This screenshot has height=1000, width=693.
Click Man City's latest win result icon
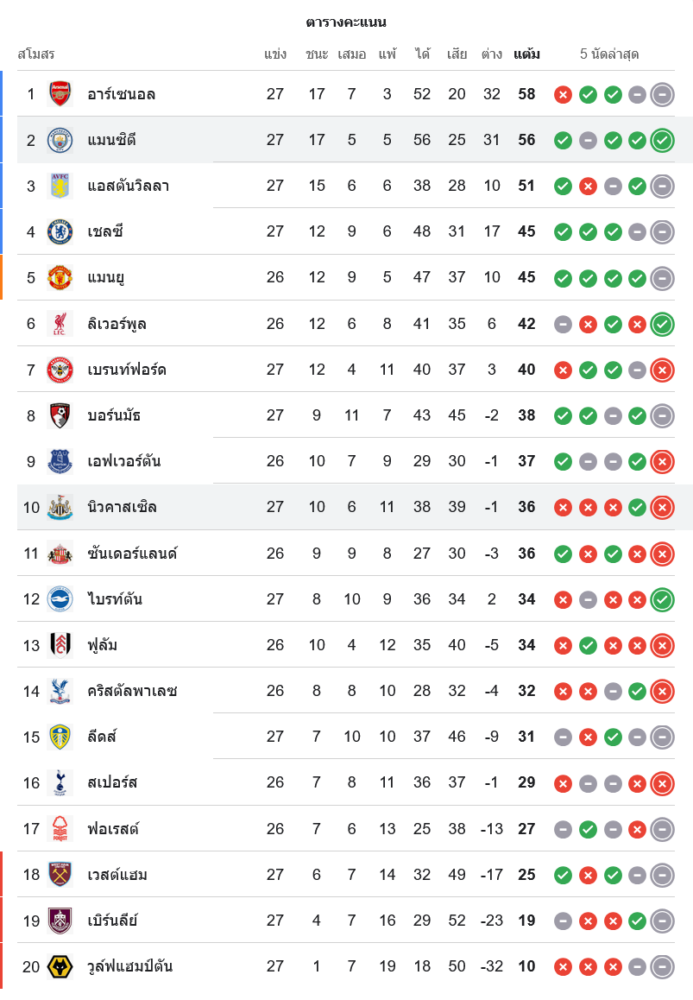(x=662, y=141)
